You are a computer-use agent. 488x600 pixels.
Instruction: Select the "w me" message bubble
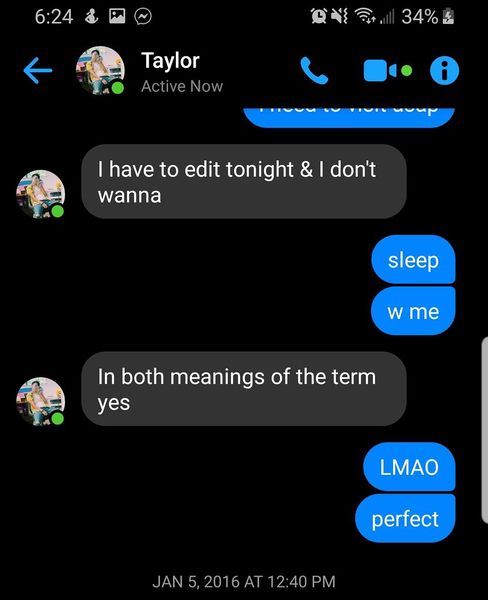click(413, 311)
